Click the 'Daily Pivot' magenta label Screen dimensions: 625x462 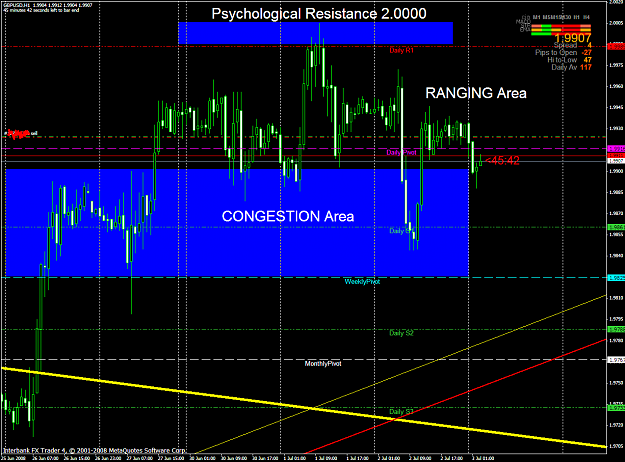(x=401, y=152)
